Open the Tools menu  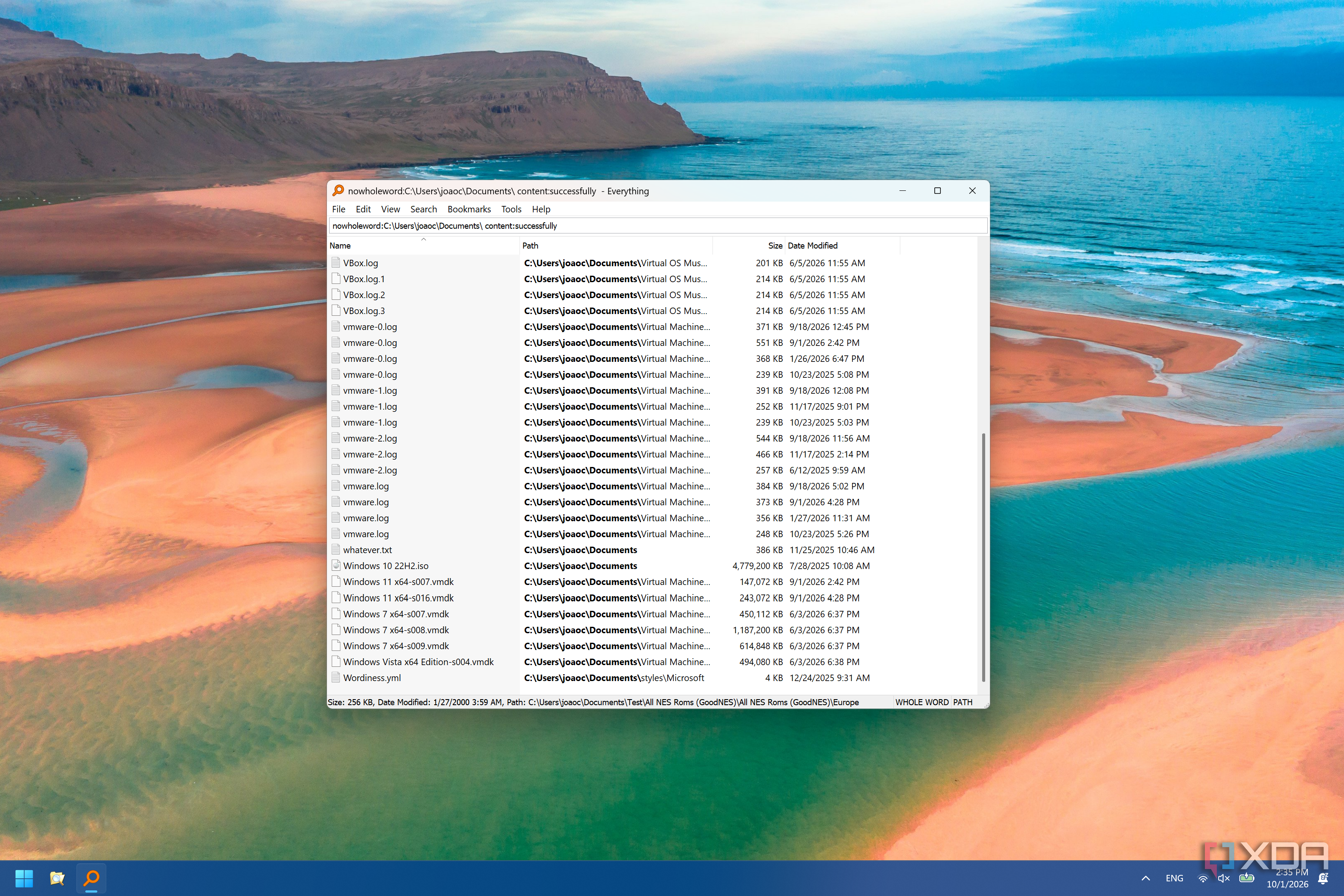point(511,209)
